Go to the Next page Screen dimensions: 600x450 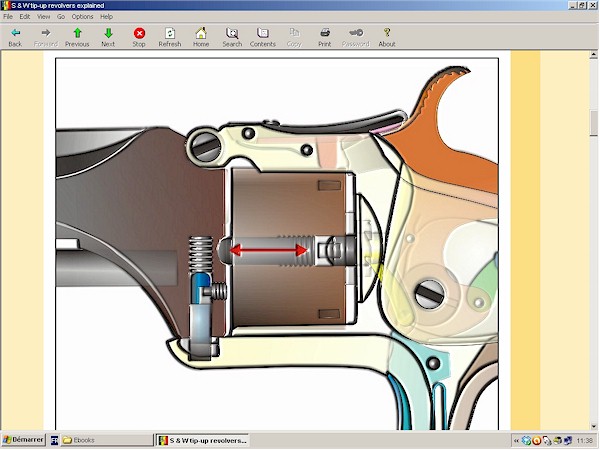108,38
